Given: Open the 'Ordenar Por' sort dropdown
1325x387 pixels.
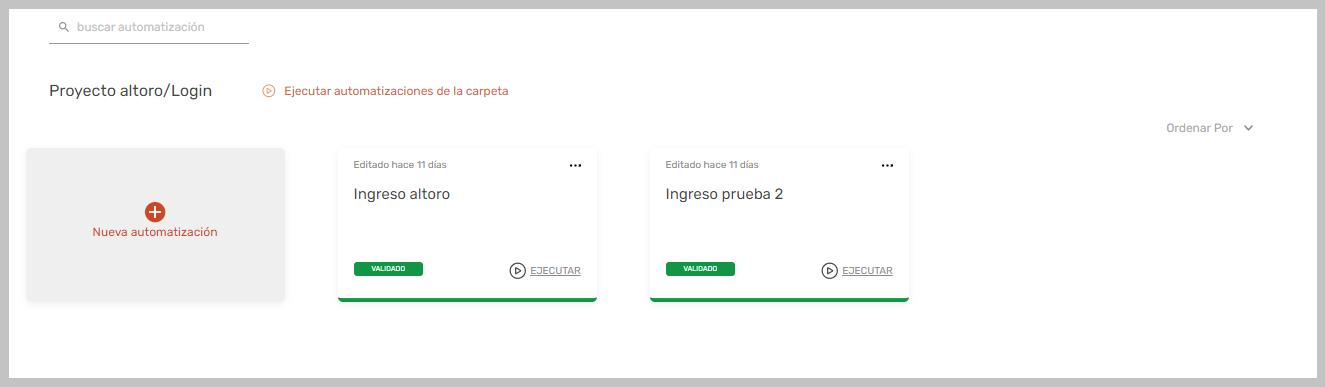Looking at the screenshot, I should pyautogui.click(x=1210, y=128).
